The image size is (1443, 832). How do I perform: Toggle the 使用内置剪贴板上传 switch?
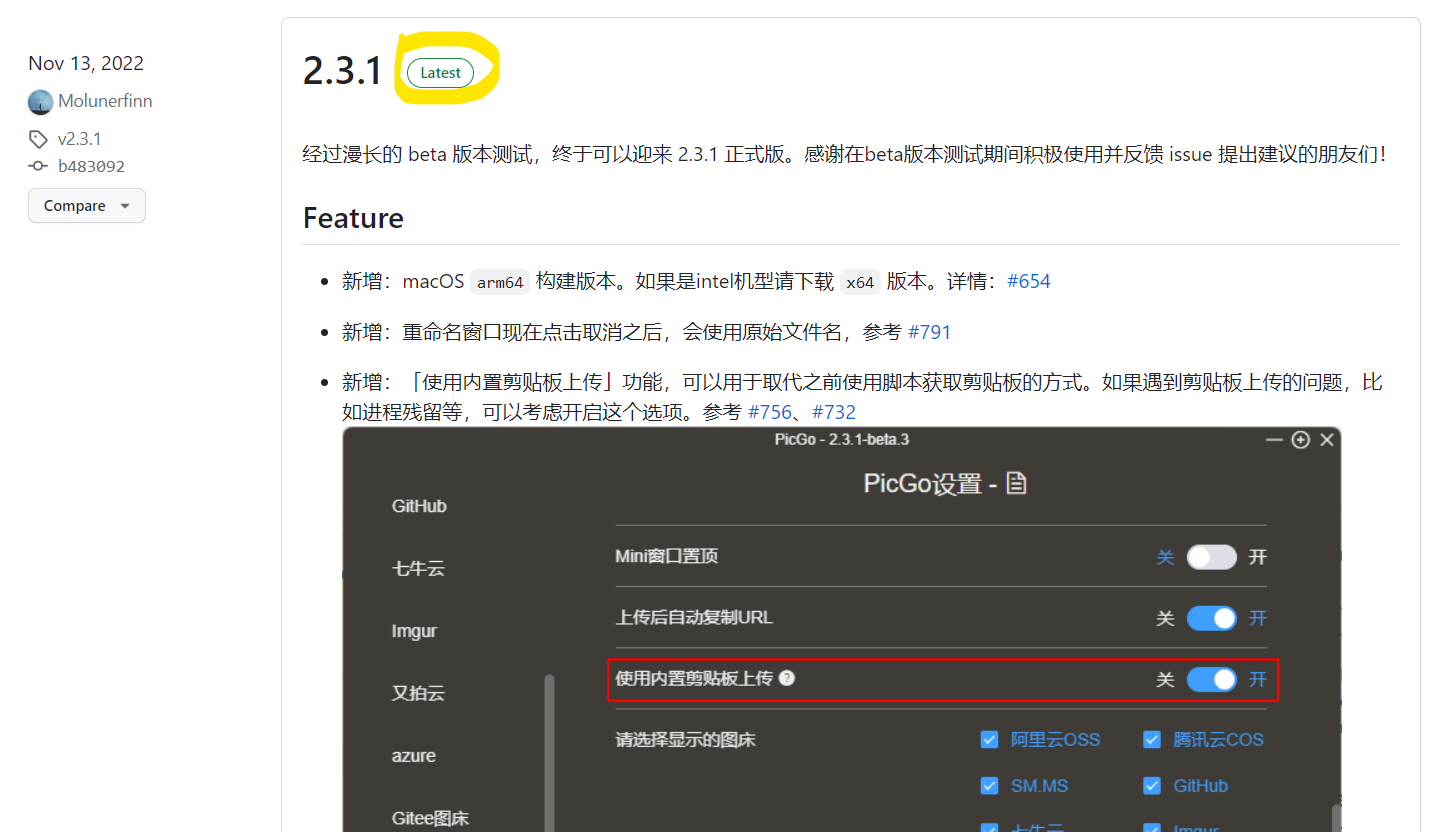click(x=1212, y=680)
